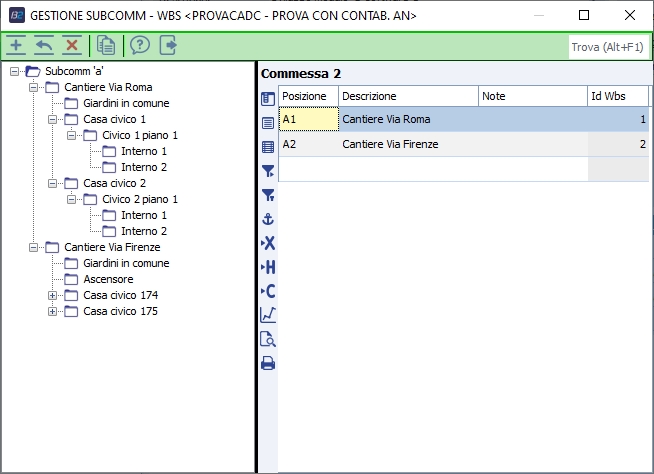This screenshot has height=474, width=654.
Task: Click the B2 application logo icon
Action: pos(17,15)
